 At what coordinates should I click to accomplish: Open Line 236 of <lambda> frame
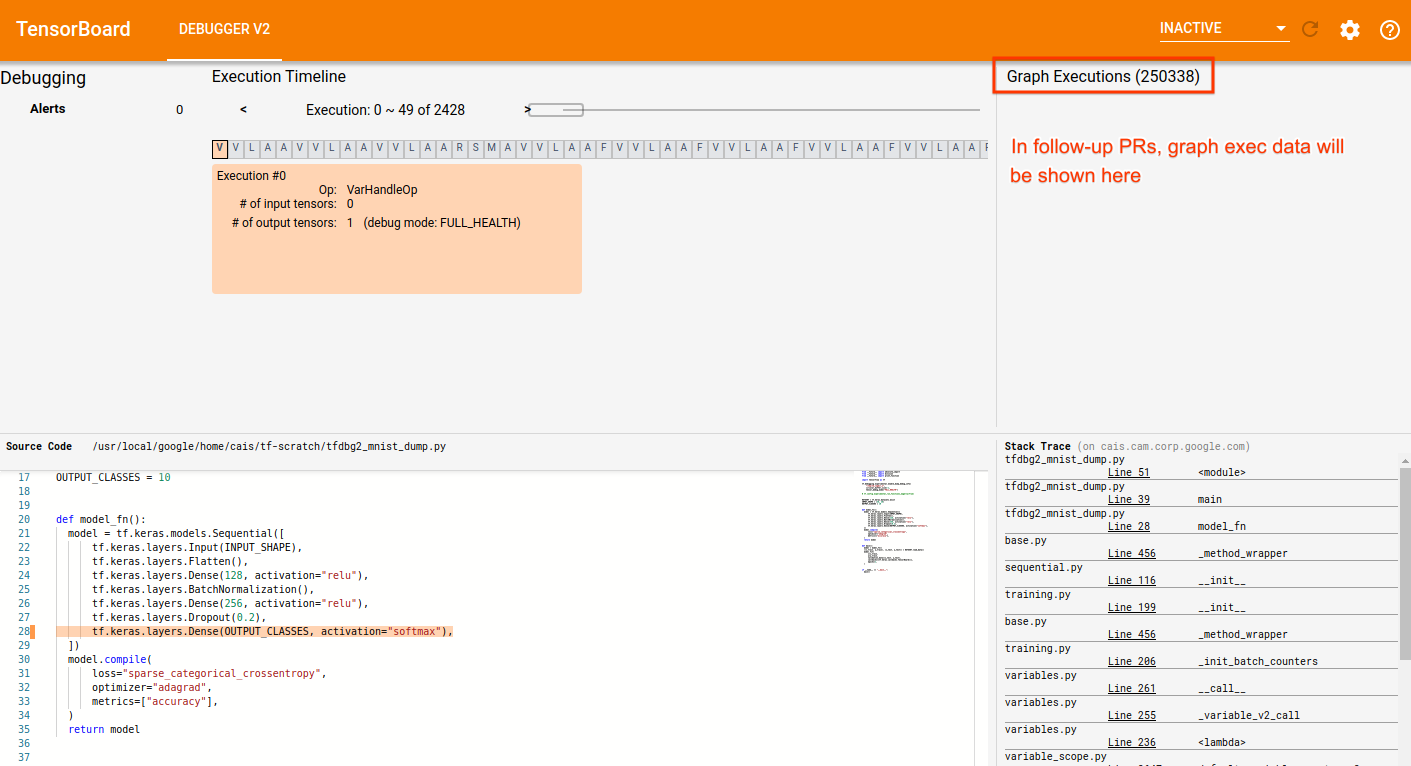tap(1132, 742)
